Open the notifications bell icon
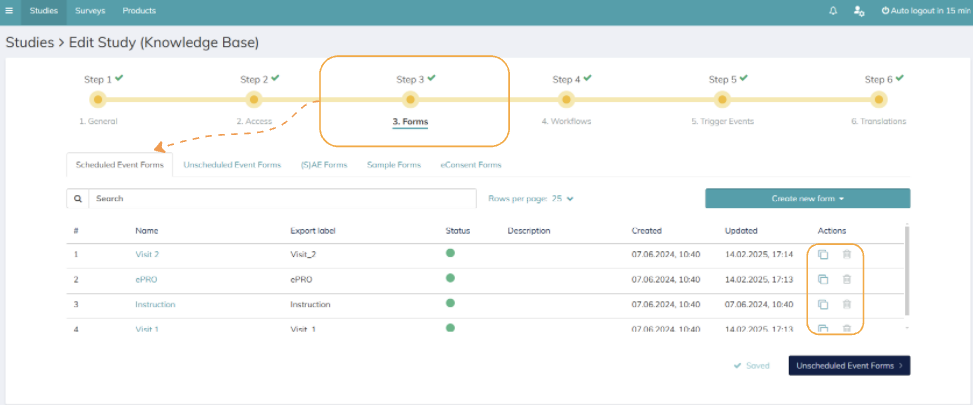This screenshot has width=973, height=405. coord(833,11)
